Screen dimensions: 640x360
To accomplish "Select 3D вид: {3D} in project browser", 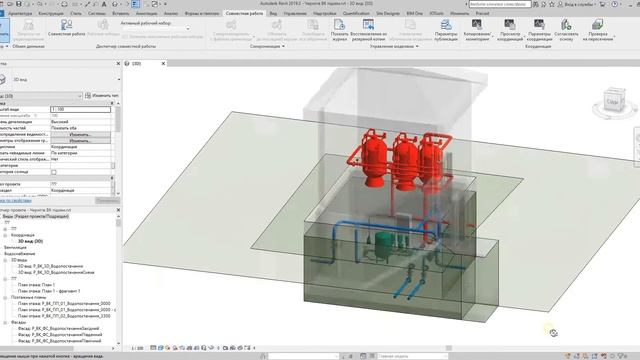I will (x=30, y=241).
